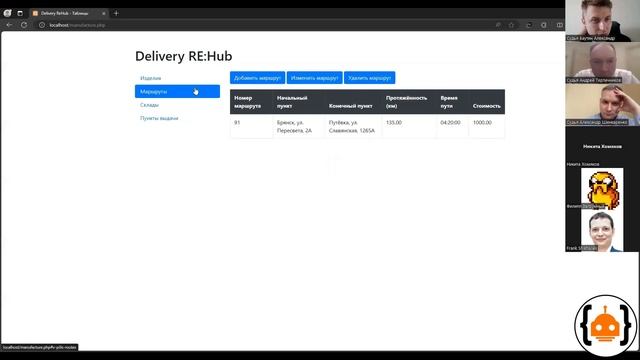Go back using browser back arrow

[9, 25]
